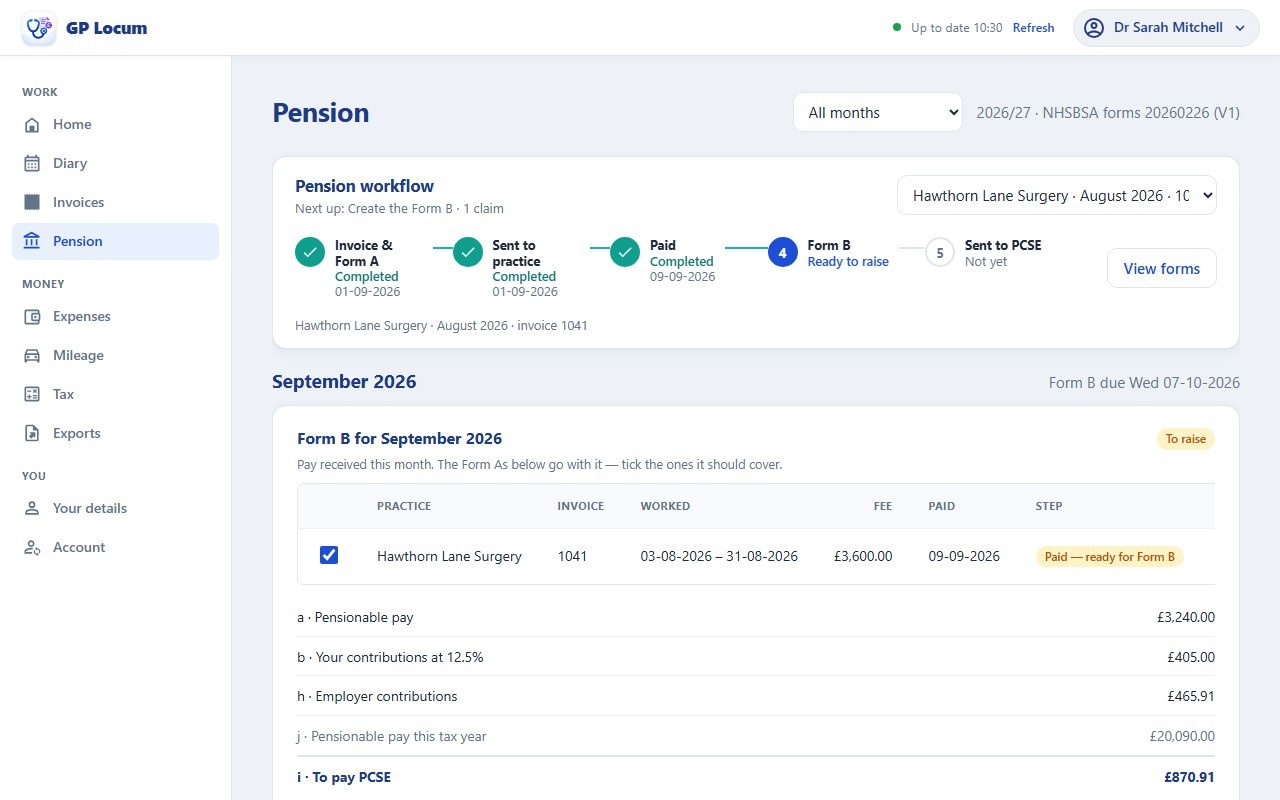Expand the Dr Sarah Mitchell account menu chevron
Viewport: 1280px width, 800px height.
pyautogui.click(x=1240, y=28)
